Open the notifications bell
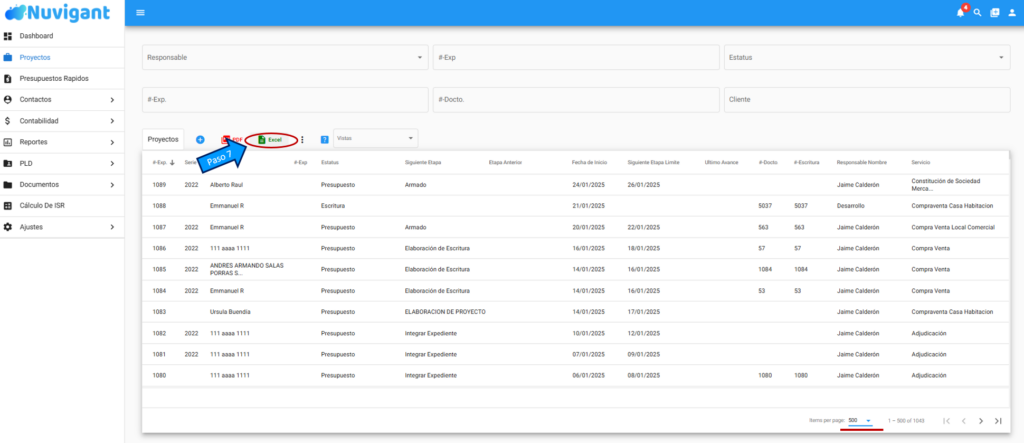This screenshot has width=1024, height=443. (x=960, y=12)
